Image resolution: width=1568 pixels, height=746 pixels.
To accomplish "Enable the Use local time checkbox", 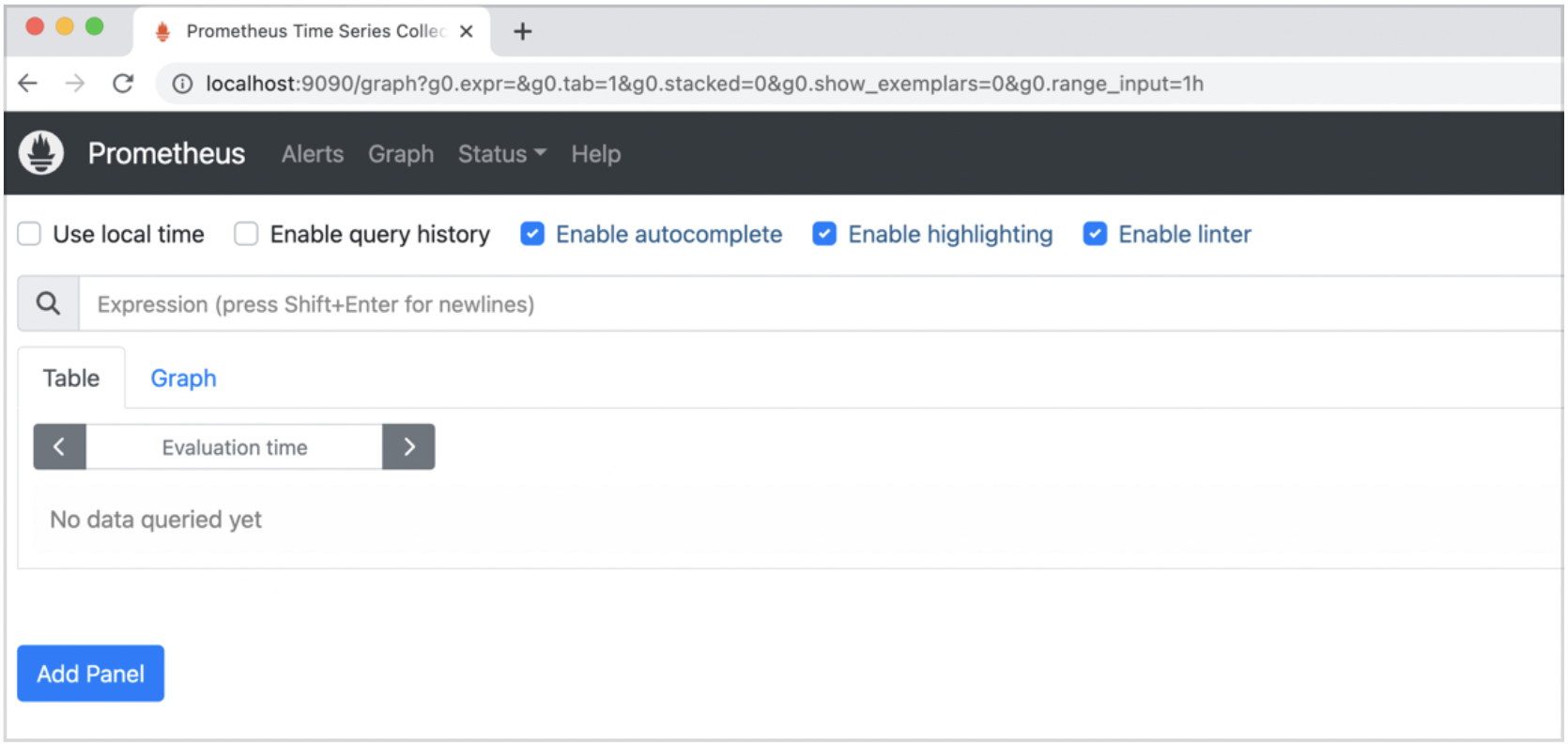I will tap(29, 234).
